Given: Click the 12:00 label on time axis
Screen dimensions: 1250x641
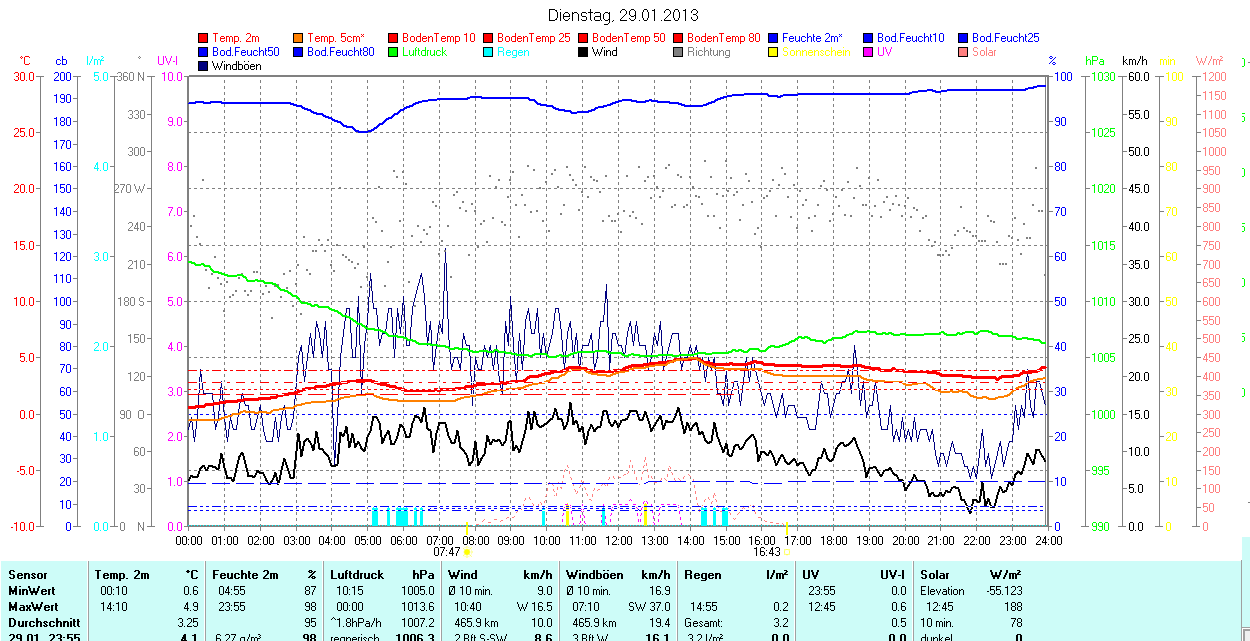Looking at the screenshot, I should (x=618, y=540).
